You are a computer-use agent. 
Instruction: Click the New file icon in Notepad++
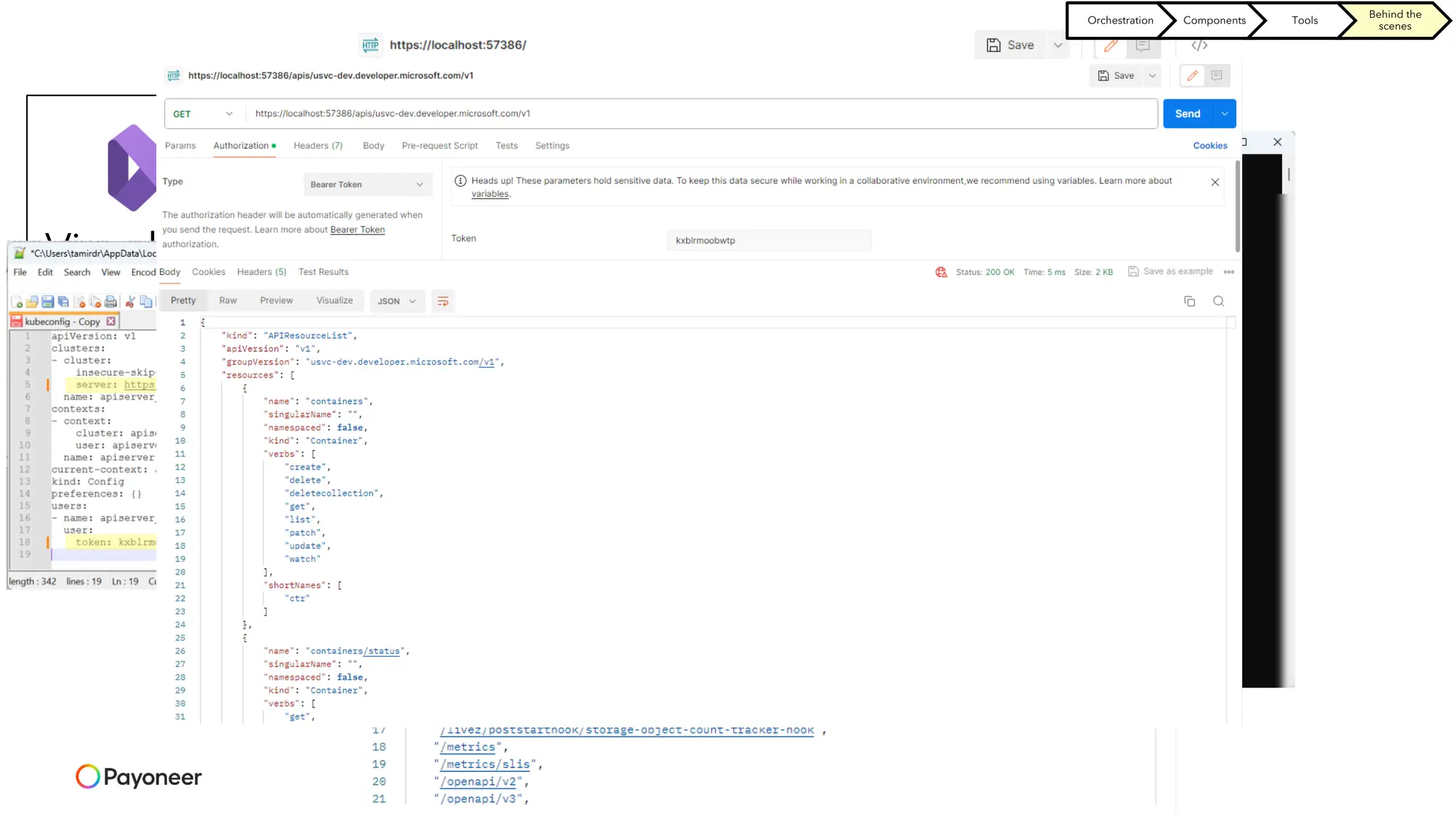coord(17,302)
